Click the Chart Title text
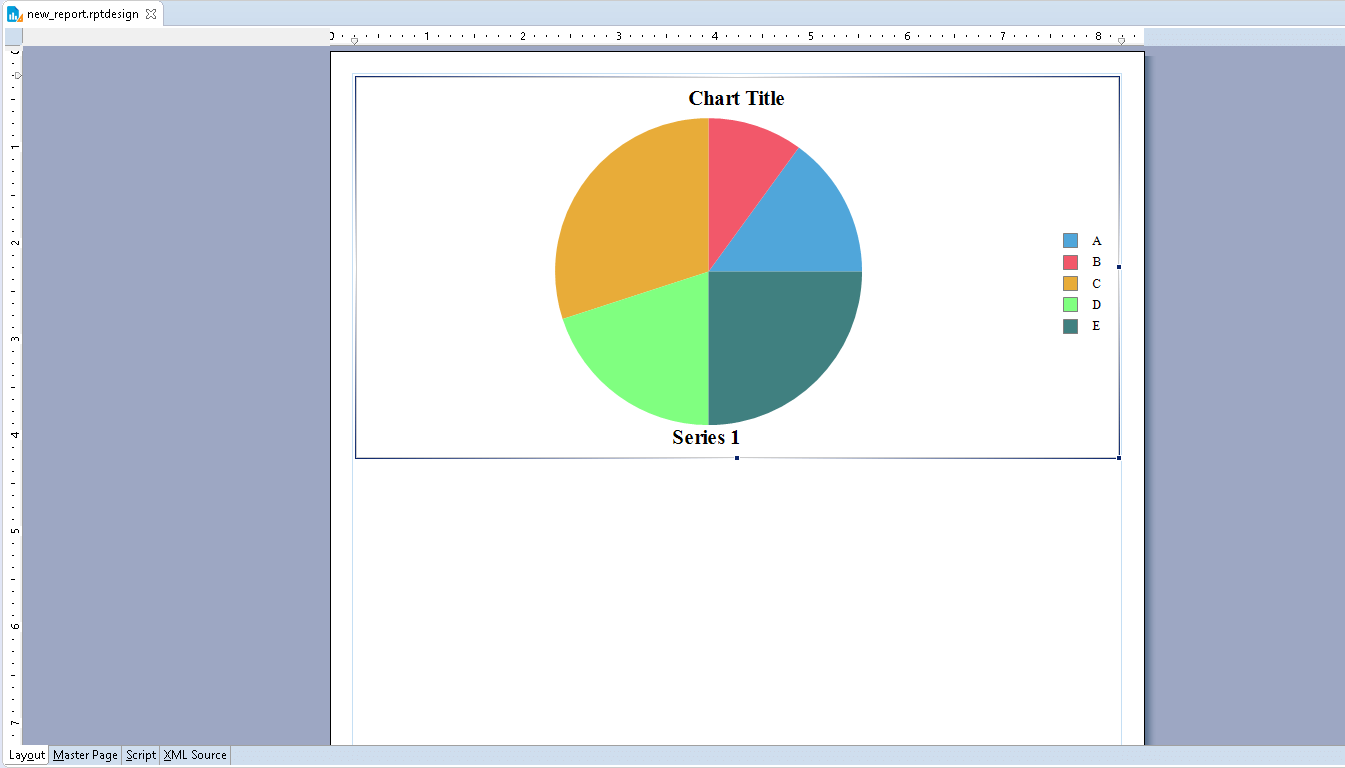The image size is (1345, 768). tap(736, 98)
